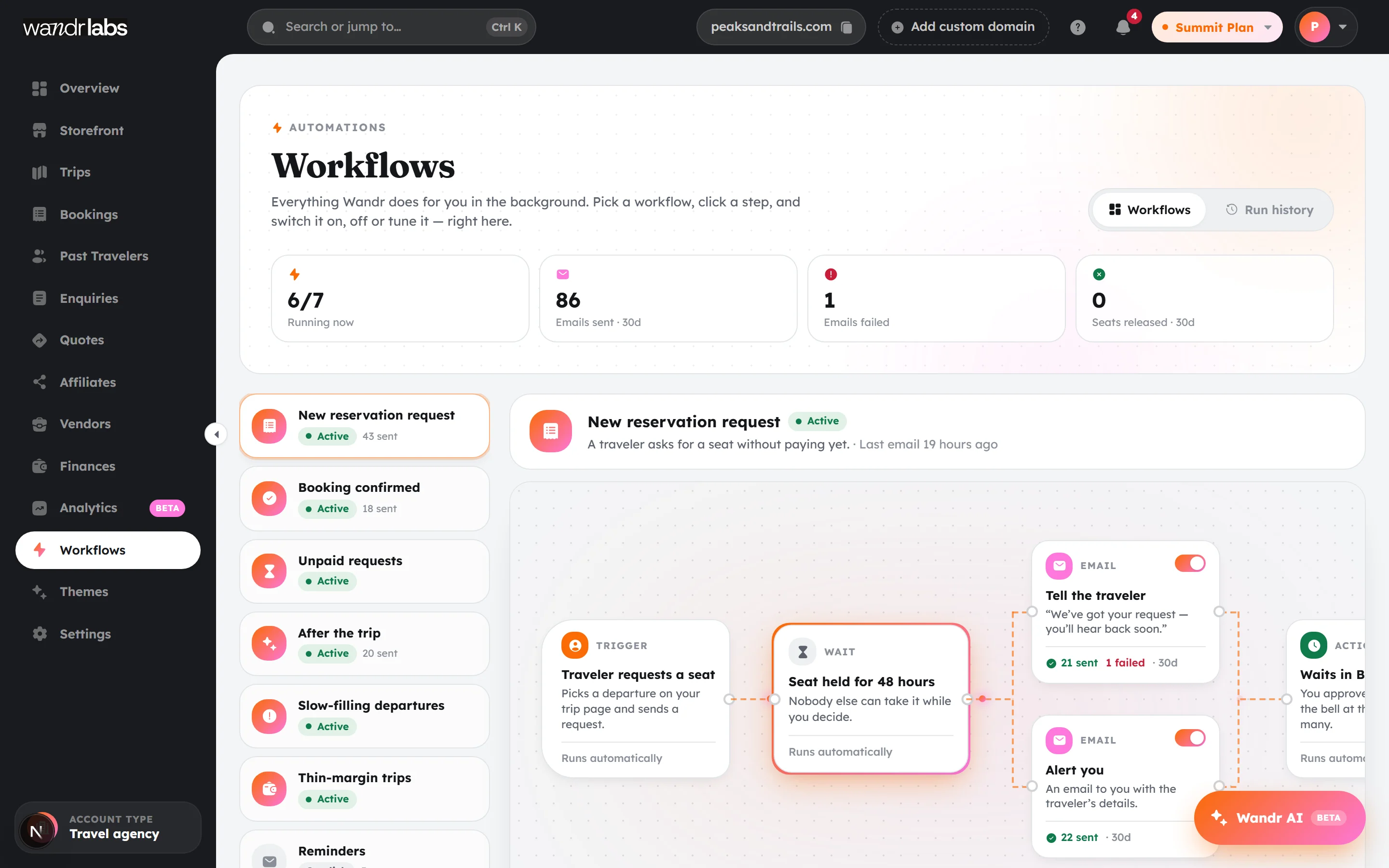Select the Booking confirmed workflow card

364,498
